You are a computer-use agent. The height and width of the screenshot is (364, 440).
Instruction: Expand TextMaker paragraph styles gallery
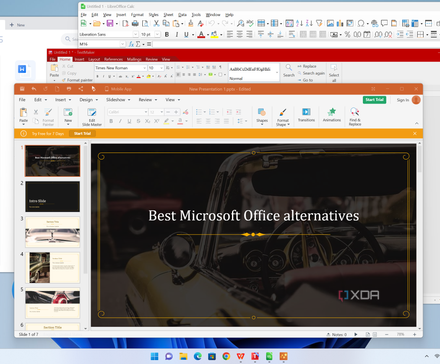(x=277, y=73)
